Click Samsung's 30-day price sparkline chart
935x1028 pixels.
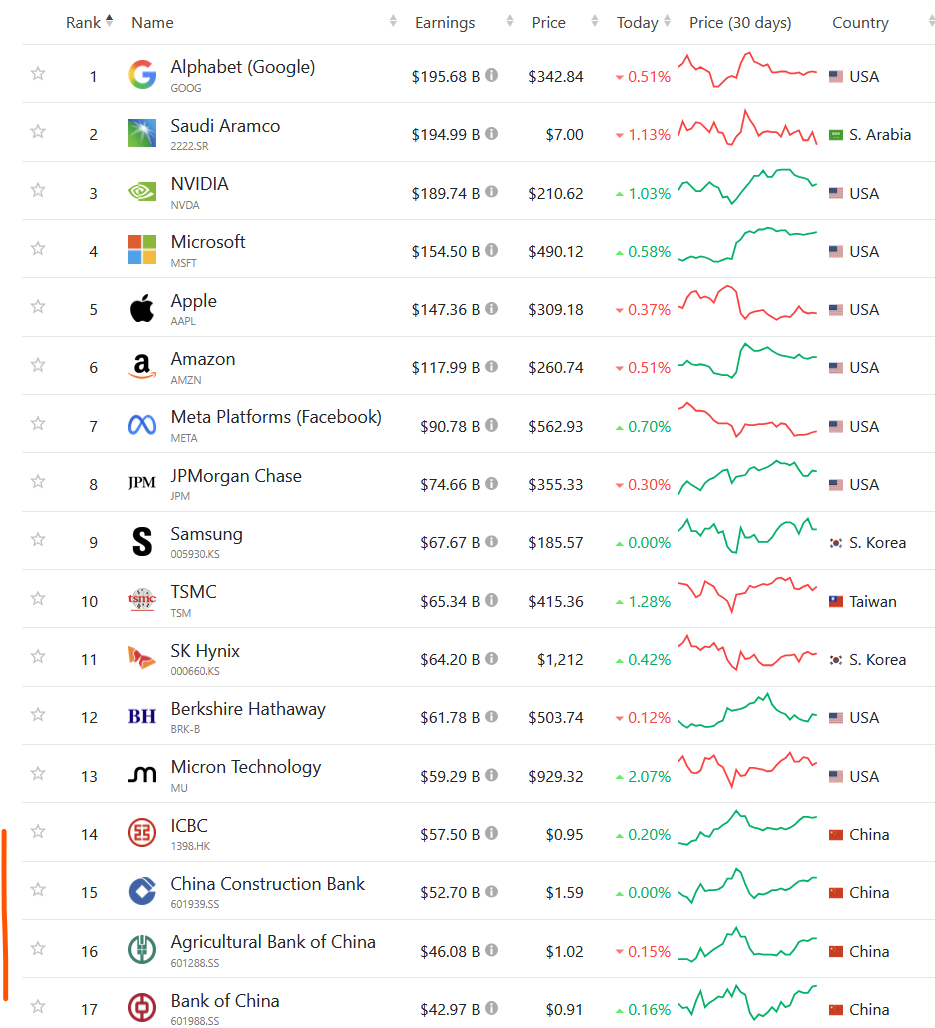tap(747, 536)
